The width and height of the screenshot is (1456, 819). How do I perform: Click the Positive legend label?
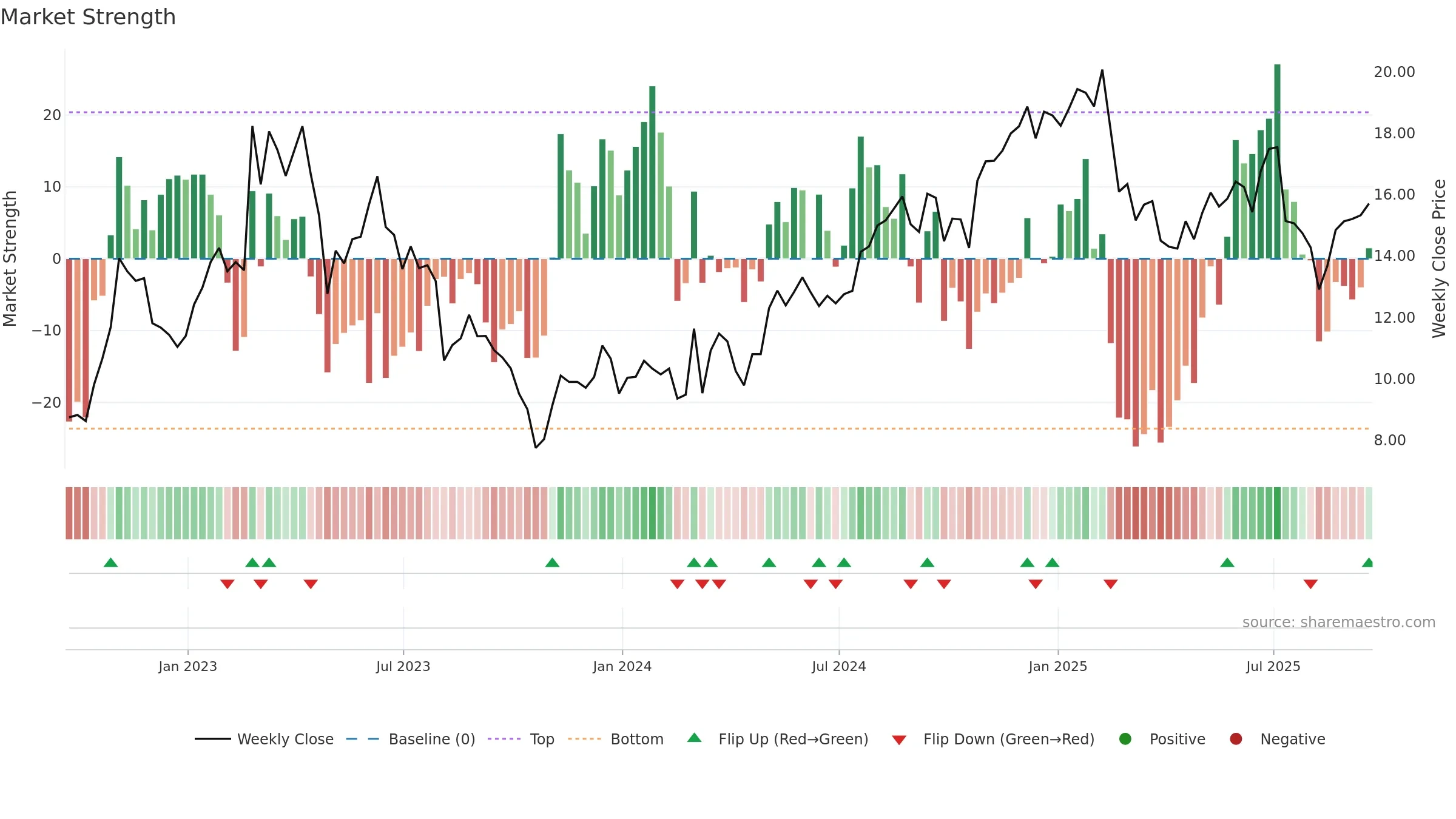click(1178, 739)
